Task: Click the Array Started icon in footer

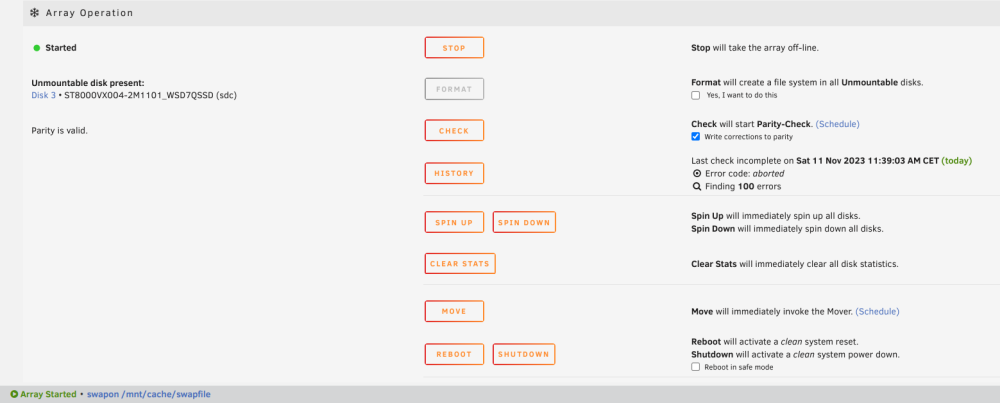Action: [x=14, y=395]
